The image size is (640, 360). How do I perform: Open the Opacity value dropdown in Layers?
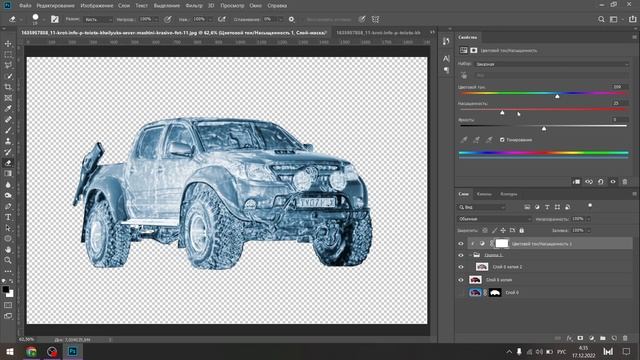(588, 219)
